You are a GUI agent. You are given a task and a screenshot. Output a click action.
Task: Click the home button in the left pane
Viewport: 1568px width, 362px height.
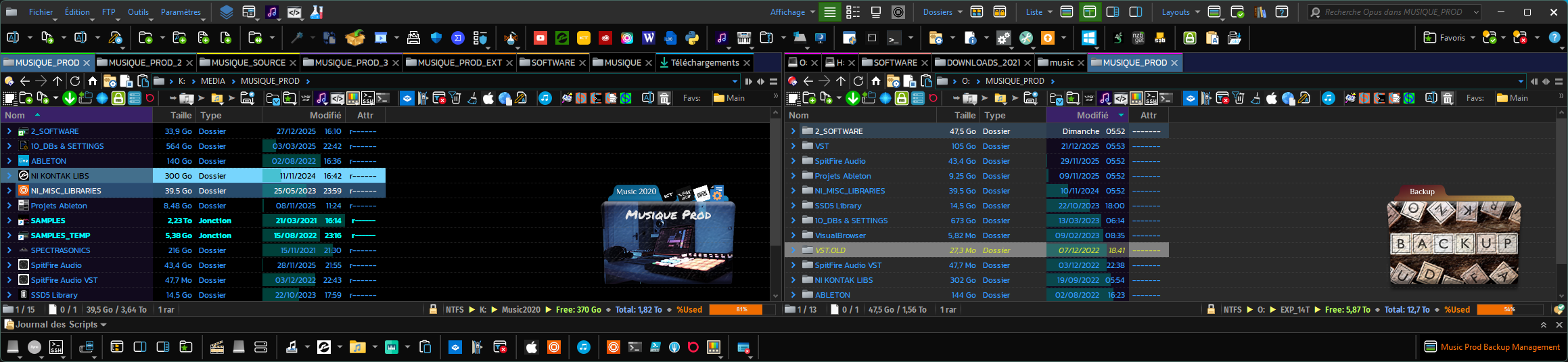coord(93,81)
